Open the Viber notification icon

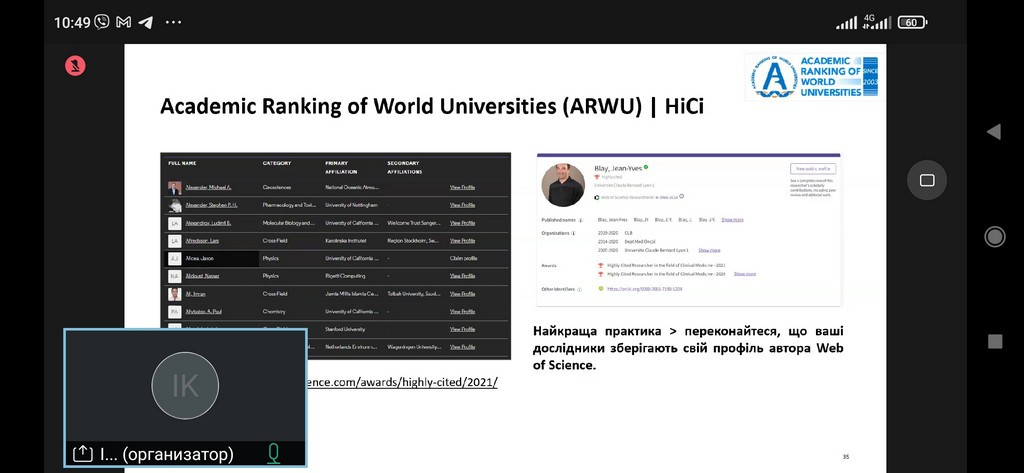(x=102, y=22)
